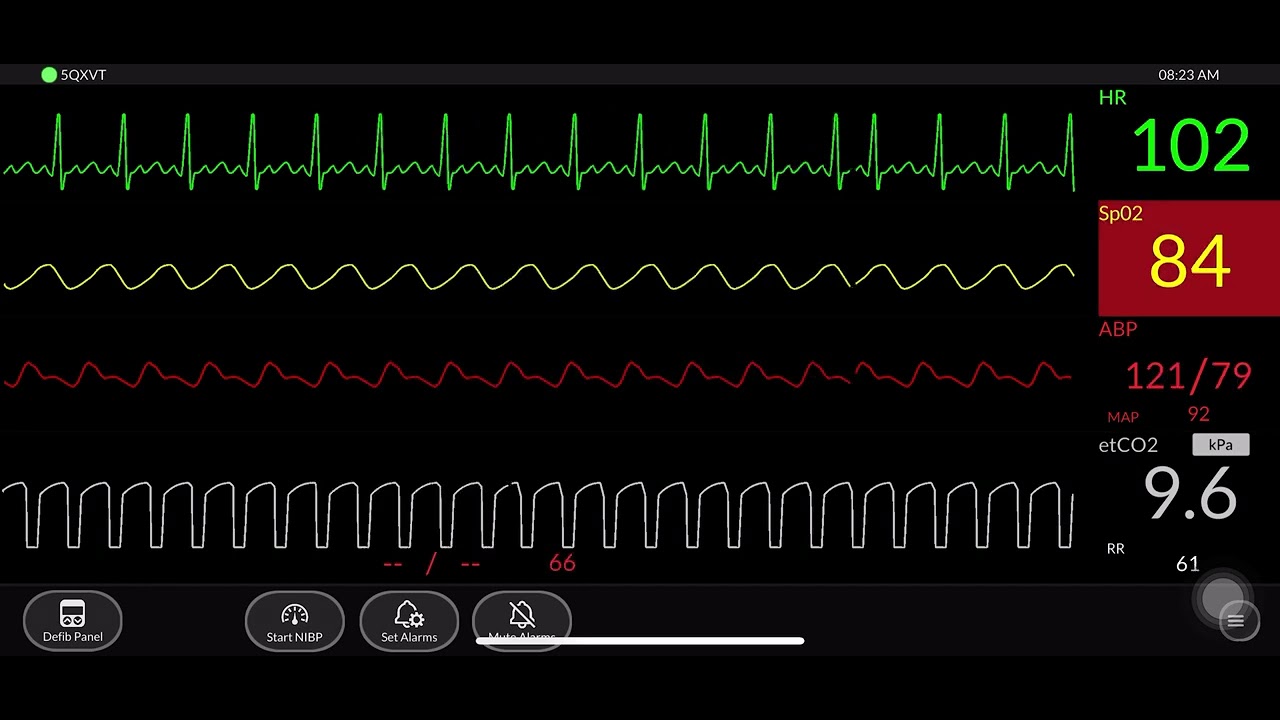Viewport: 1280px width, 720px height.
Task: Click the red arterial pressure waveform
Action: (x=539, y=375)
